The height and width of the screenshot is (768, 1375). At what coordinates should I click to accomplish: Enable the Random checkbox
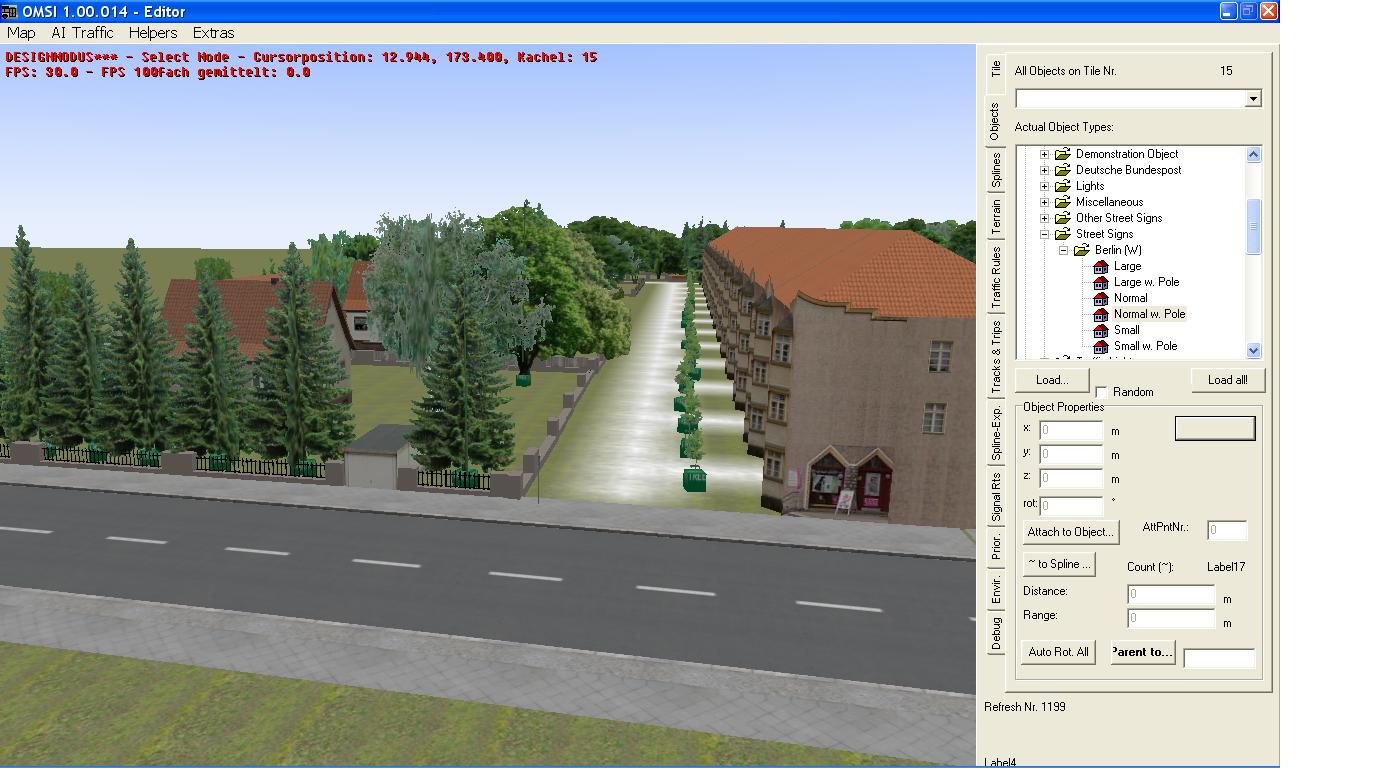(x=1102, y=392)
